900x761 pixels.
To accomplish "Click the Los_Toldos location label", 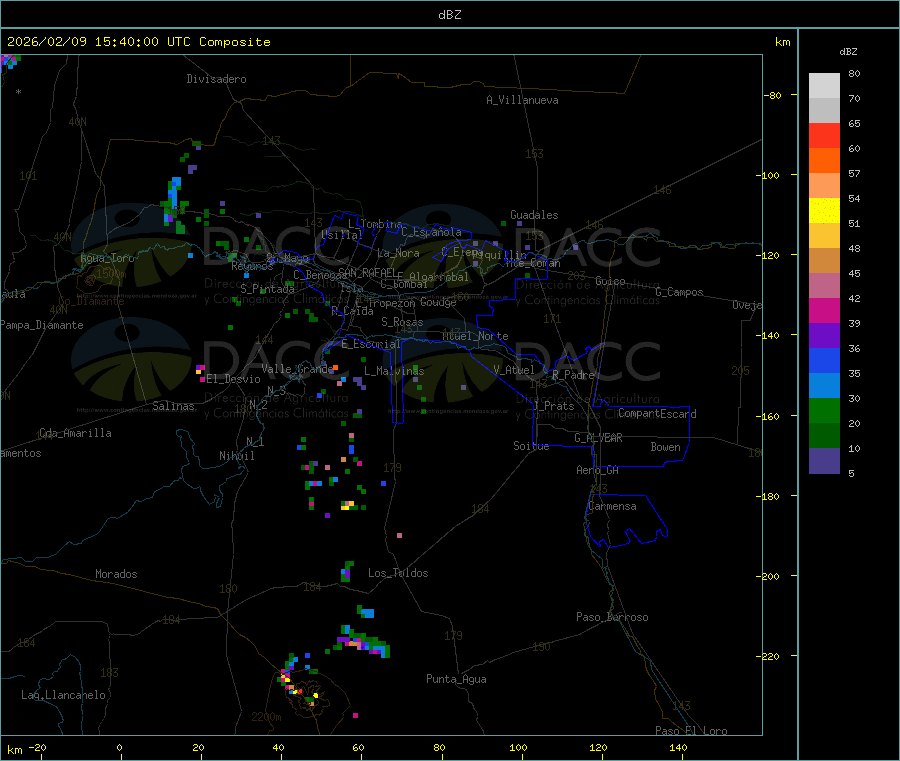I will [398, 573].
